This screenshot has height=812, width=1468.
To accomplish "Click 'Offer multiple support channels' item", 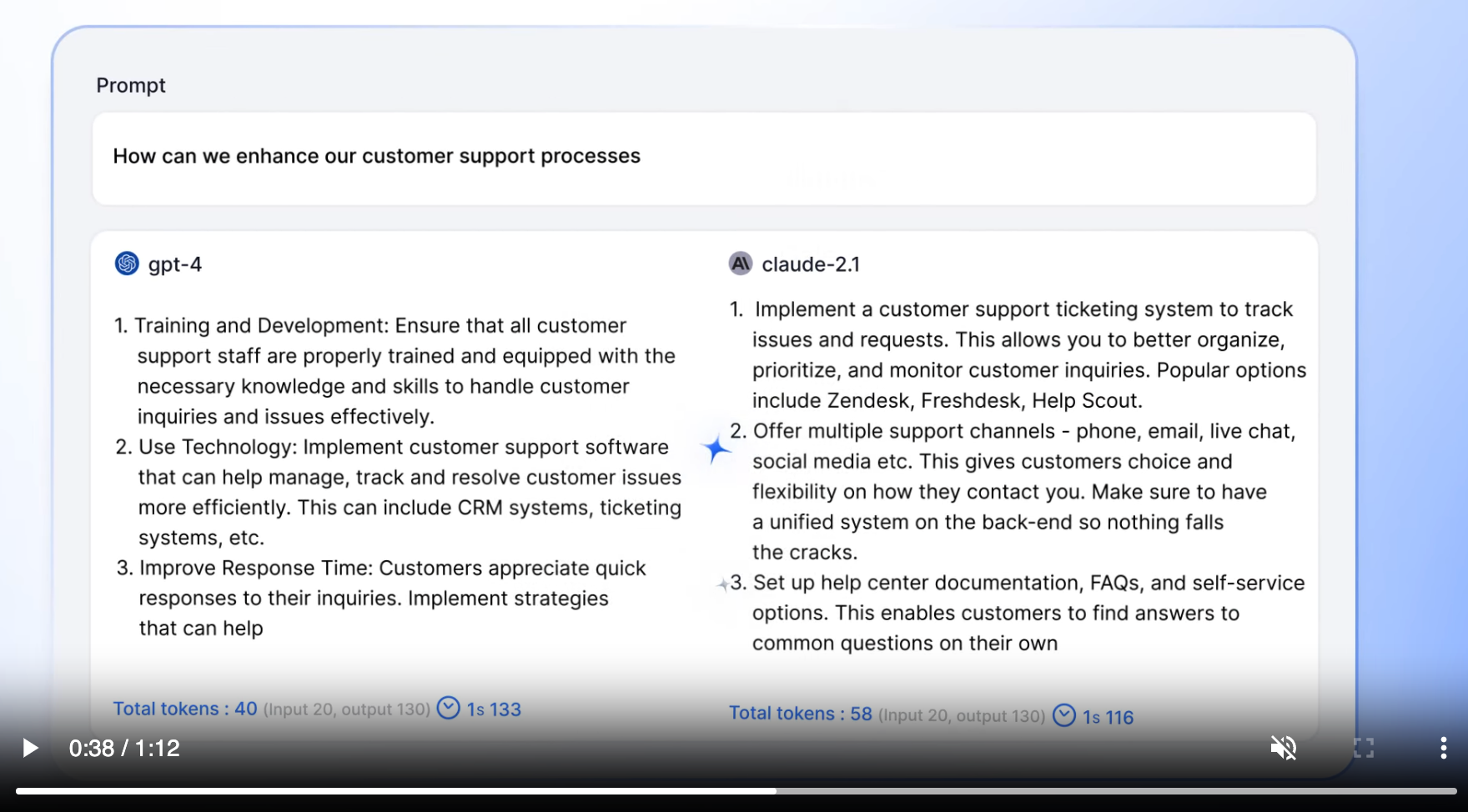I will tap(1013, 491).
